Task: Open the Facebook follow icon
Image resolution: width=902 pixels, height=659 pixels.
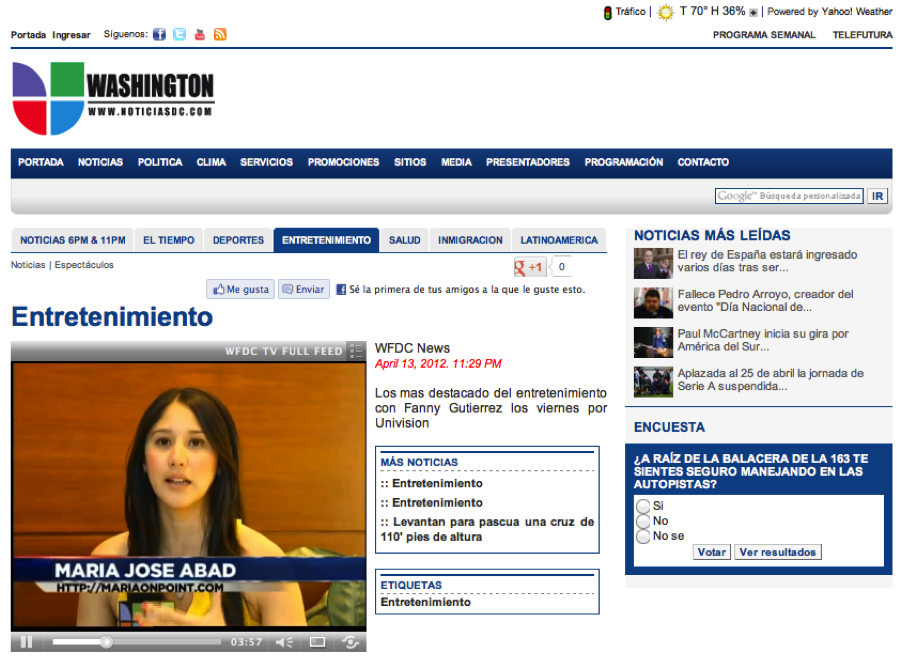Action: pyautogui.click(x=159, y=35)
